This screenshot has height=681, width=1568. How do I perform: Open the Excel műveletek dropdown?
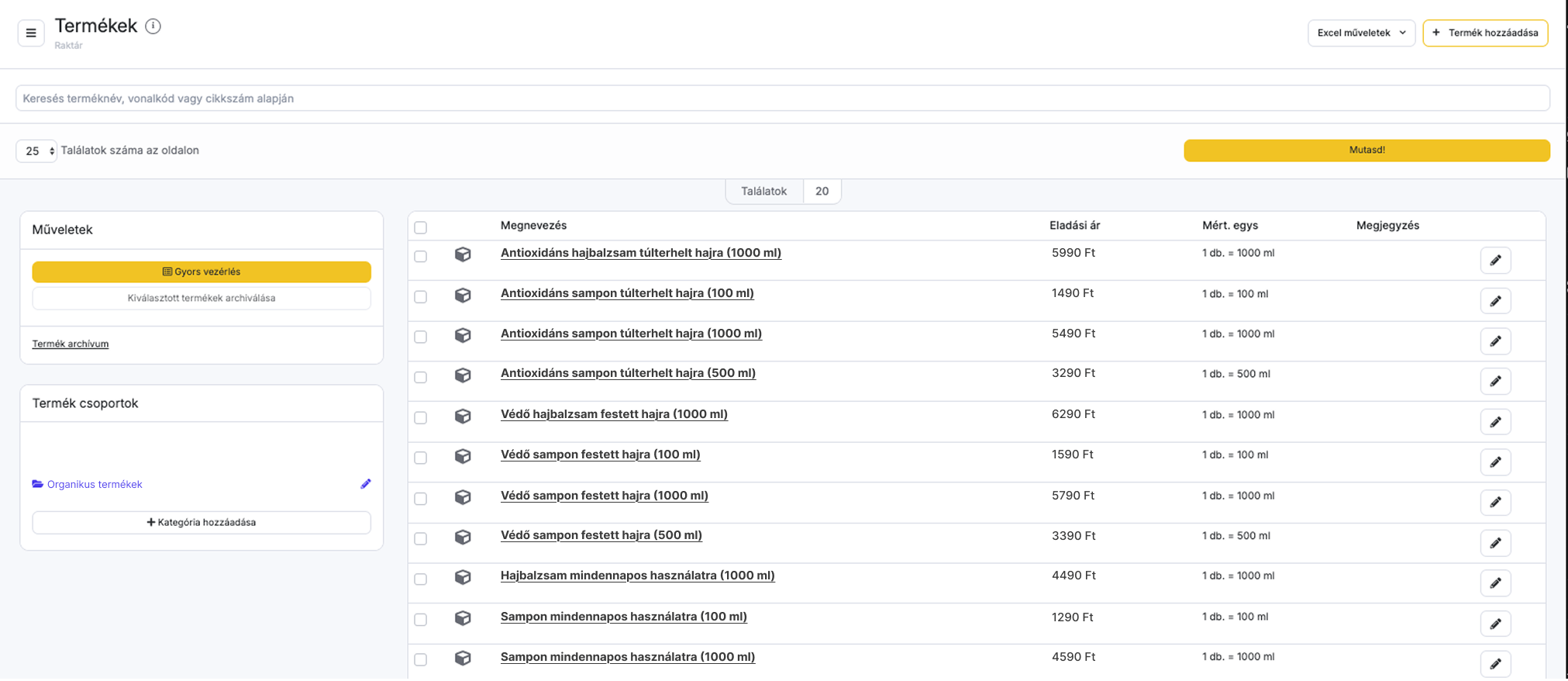pyautogui.click(x=1361, y=33)
